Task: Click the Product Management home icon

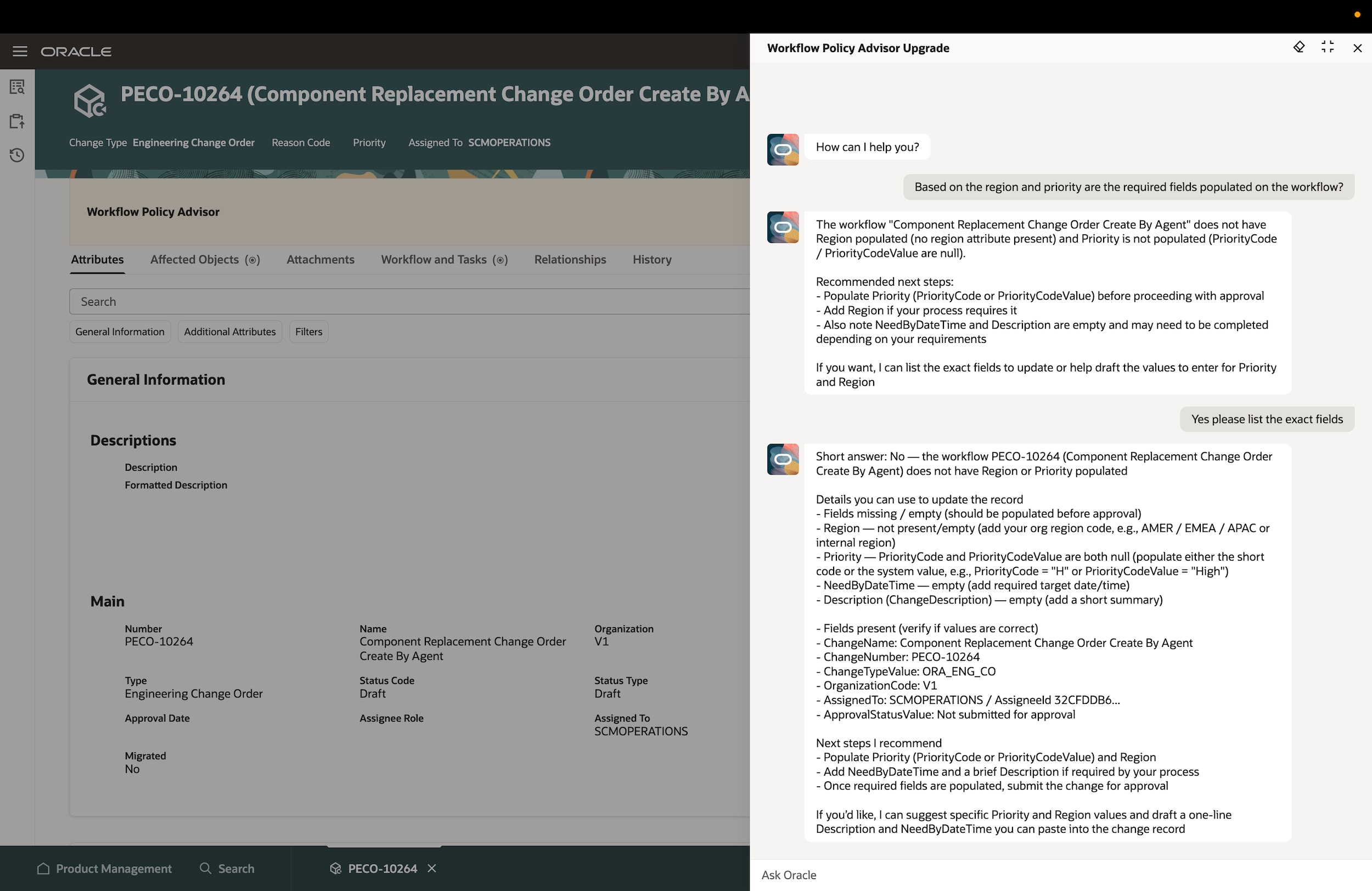Action: (43, 868)
